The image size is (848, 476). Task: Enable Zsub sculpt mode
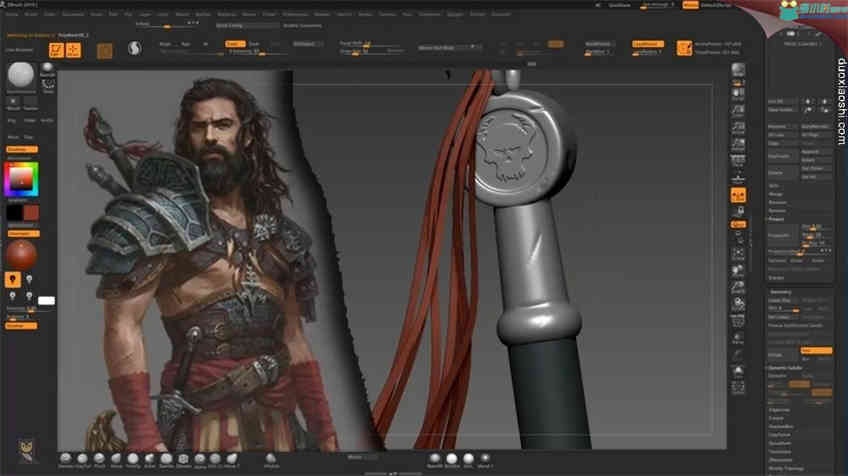(255, 44)
